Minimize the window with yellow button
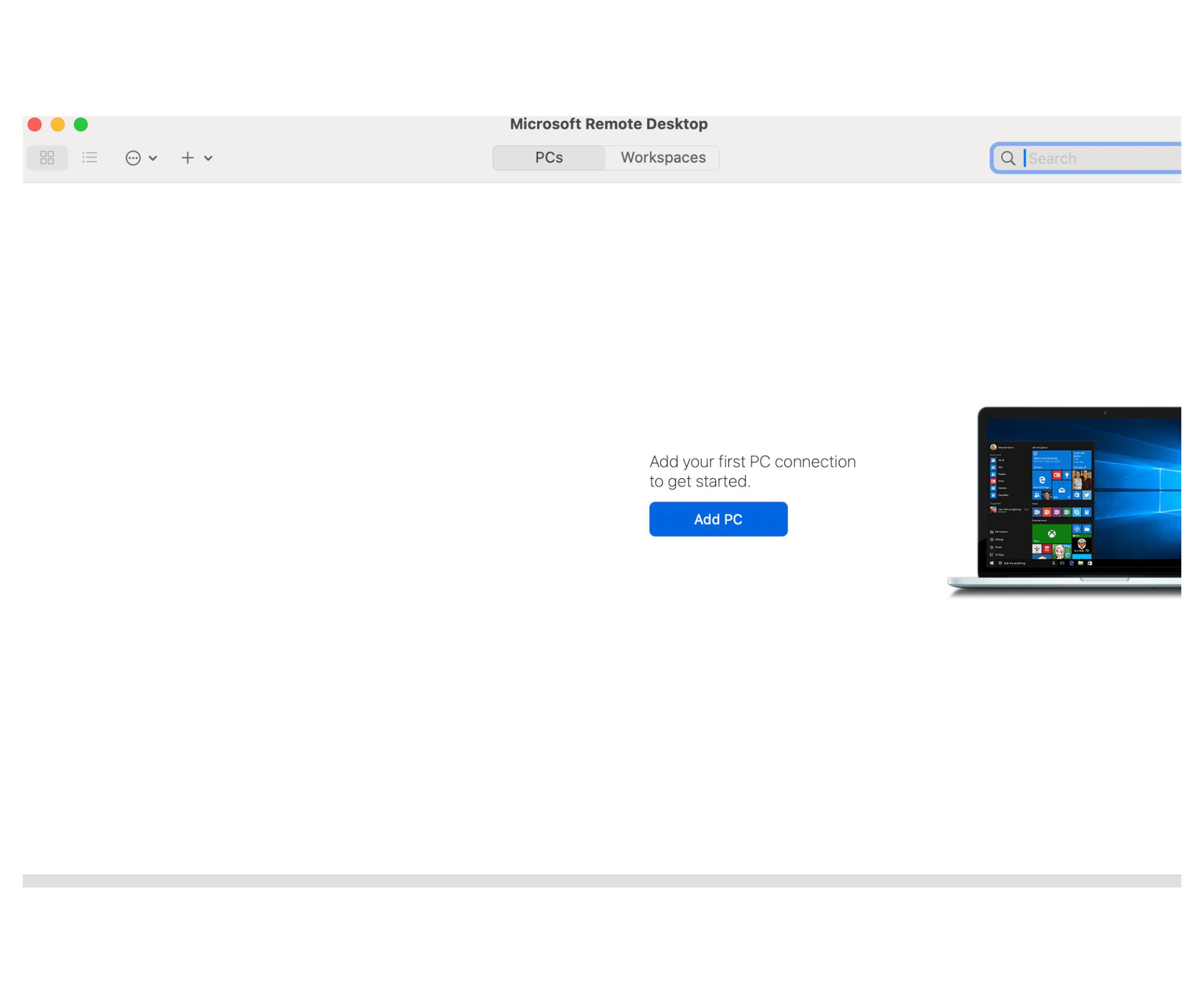Image resolution: width=1204 pixels, height=1004 pixels. pos(58,125)
